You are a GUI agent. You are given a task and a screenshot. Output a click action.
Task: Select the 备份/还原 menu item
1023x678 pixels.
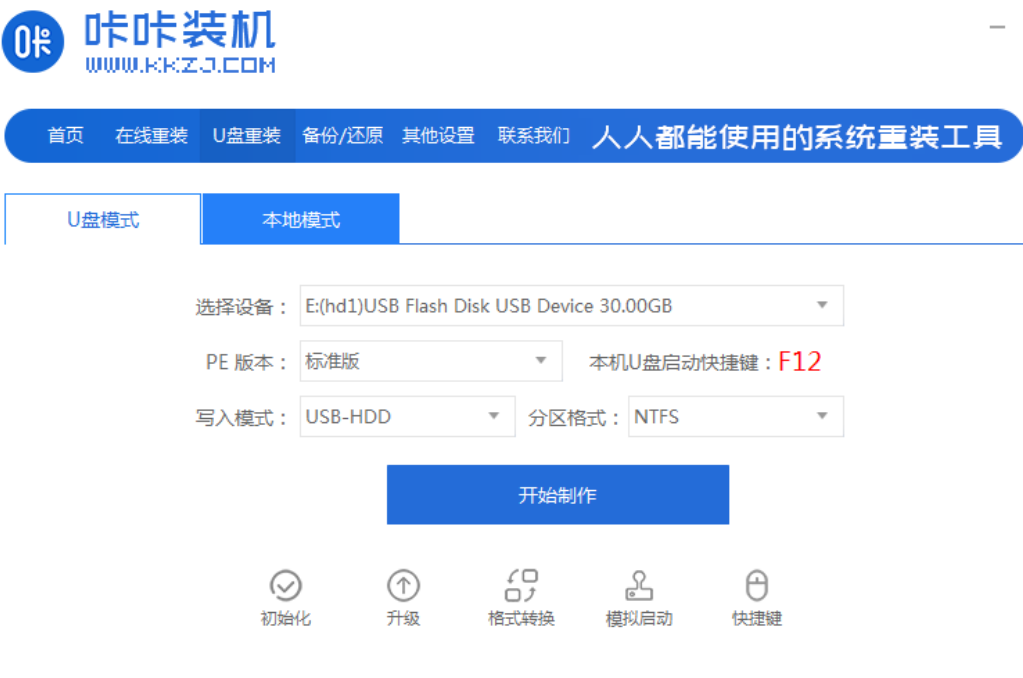point(343,136)
